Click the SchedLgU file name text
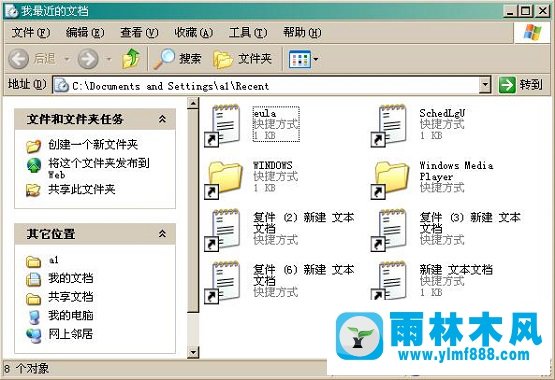The image size is (555, 380). click(442, 113)
